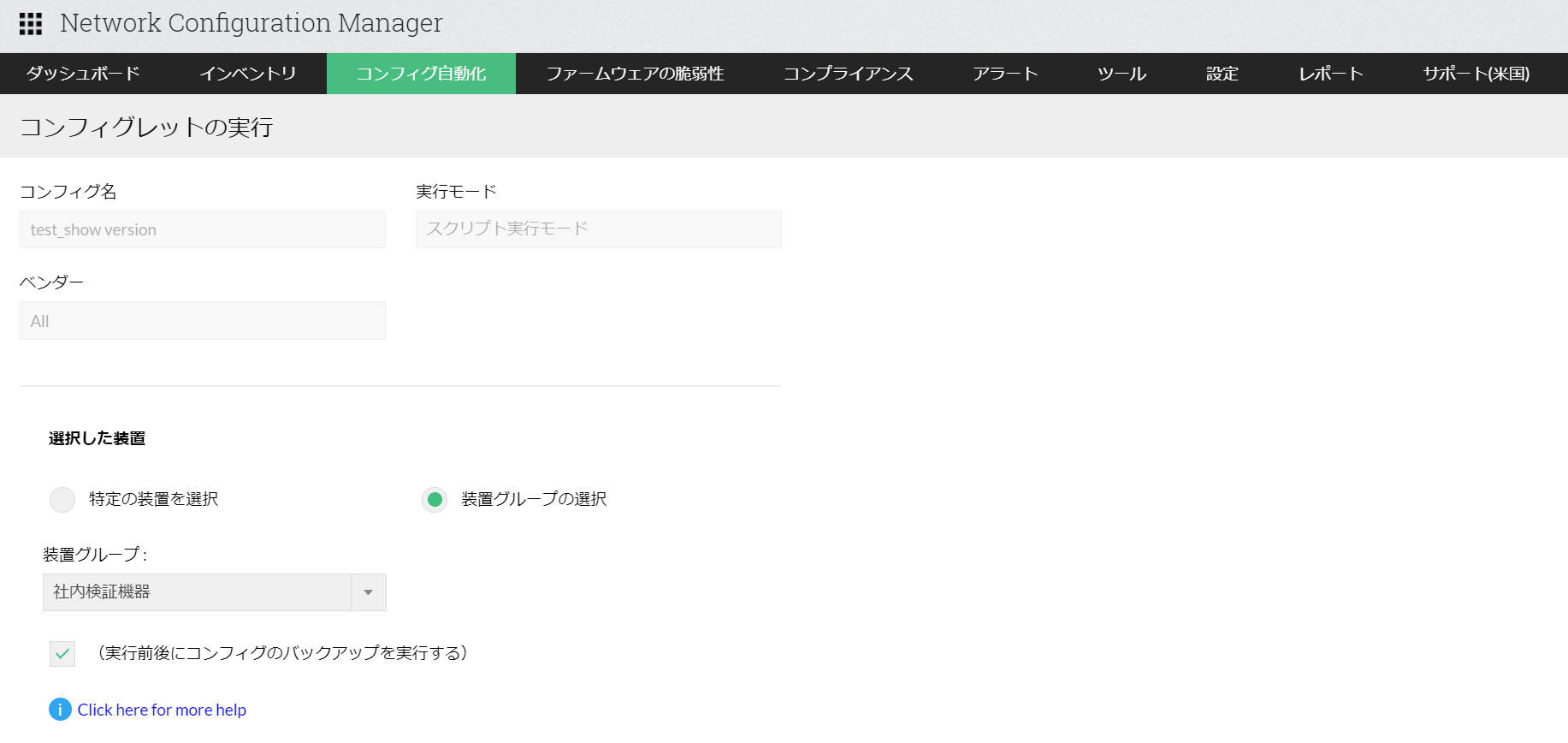
Task: Open the サポート(米国) tab
Action: pyautogui.click(x=1476, y=74)
